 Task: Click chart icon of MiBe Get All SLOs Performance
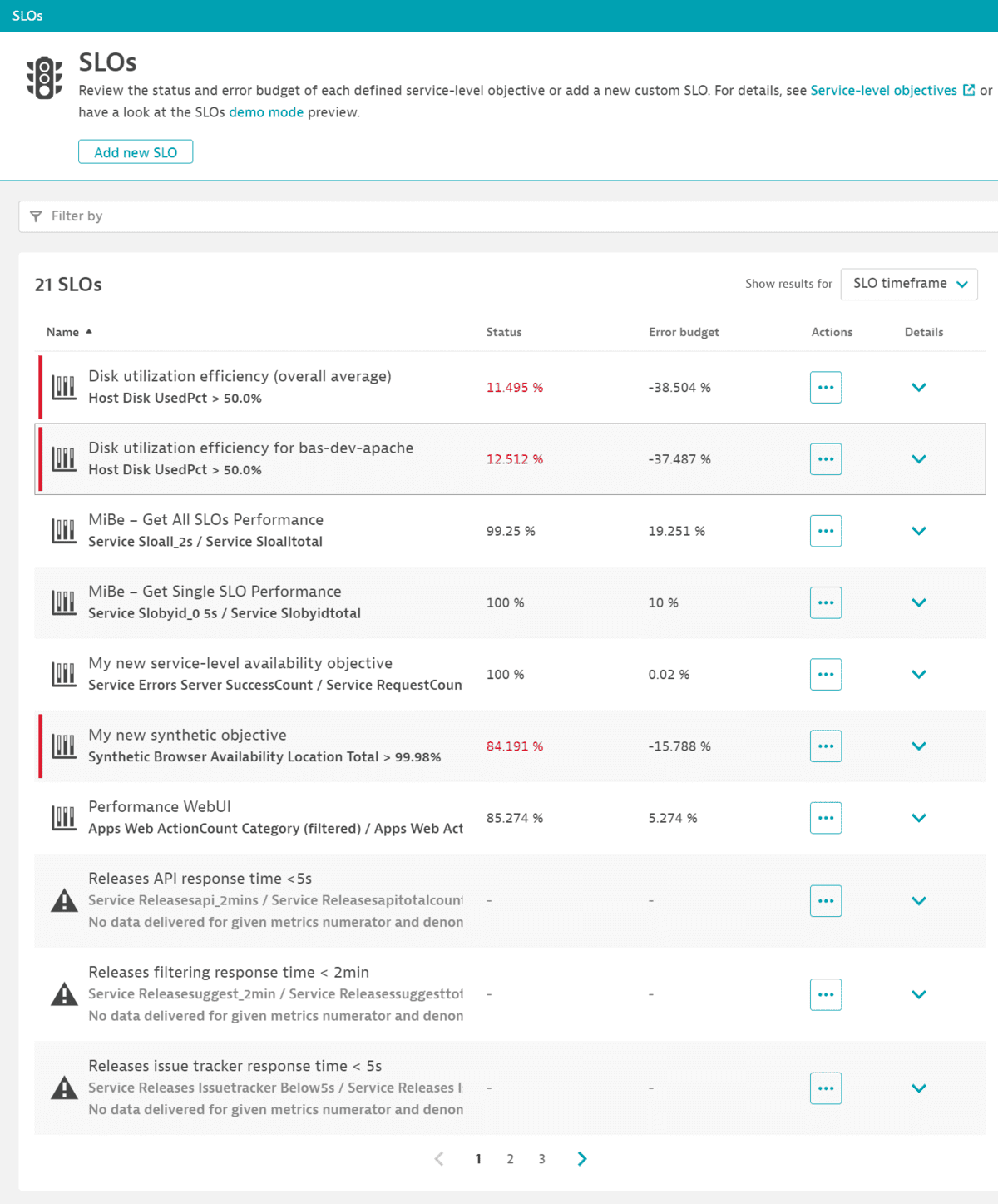coord(64,530)
